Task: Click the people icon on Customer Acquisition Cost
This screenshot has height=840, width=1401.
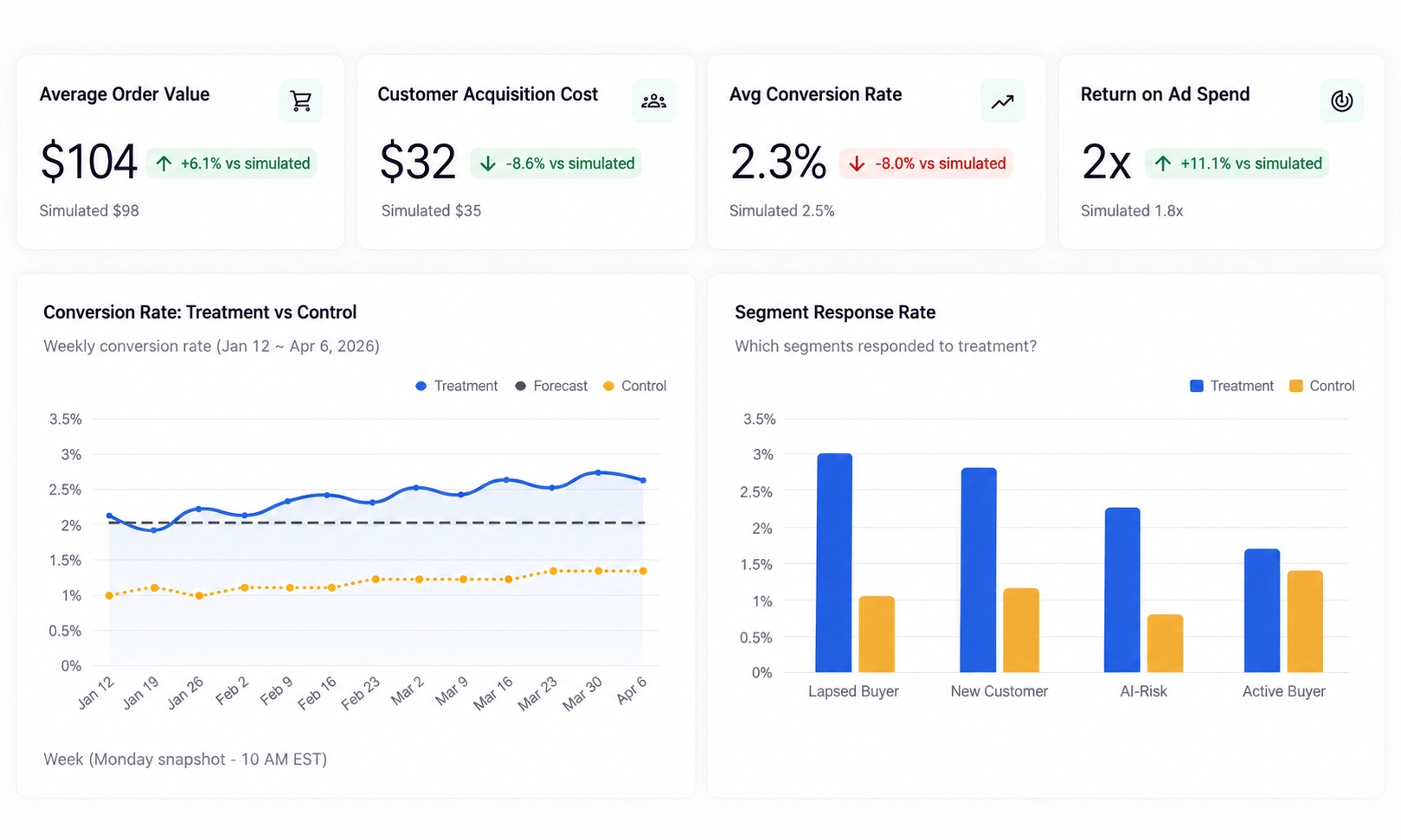Action: coord(653,101)
